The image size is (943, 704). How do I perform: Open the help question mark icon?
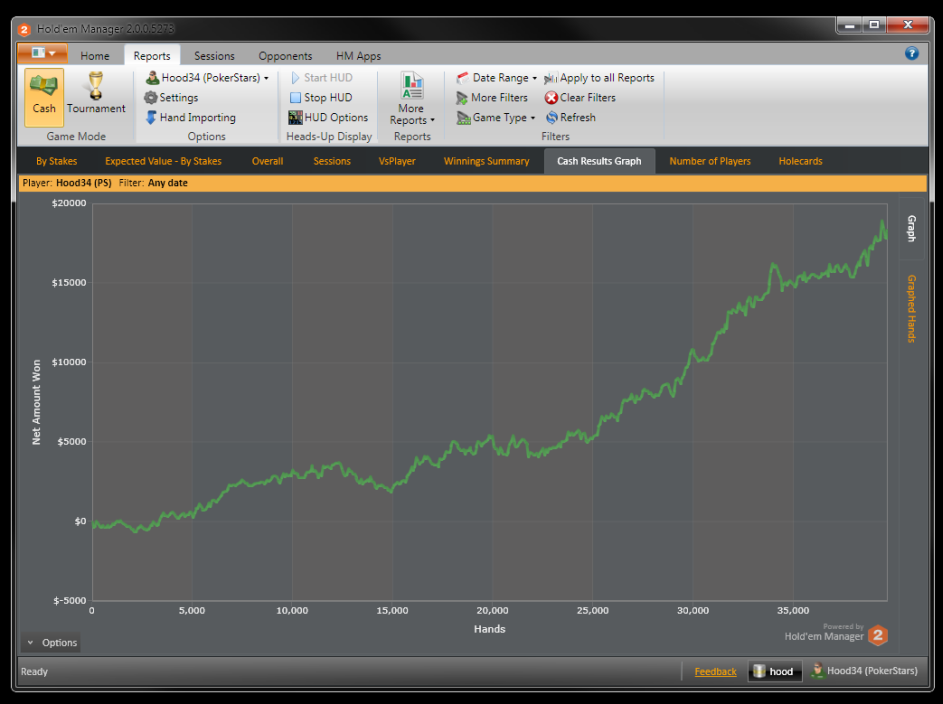point(912,53)
